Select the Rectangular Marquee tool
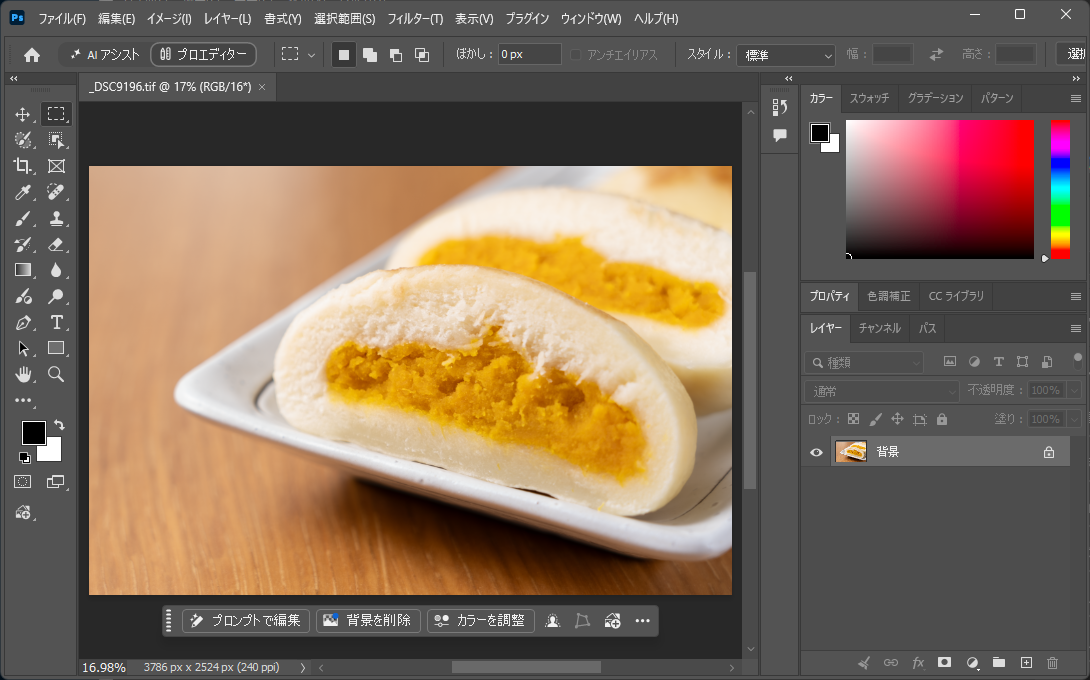The height and width of the screenshot is (680, 1090). tap(56, 114)
